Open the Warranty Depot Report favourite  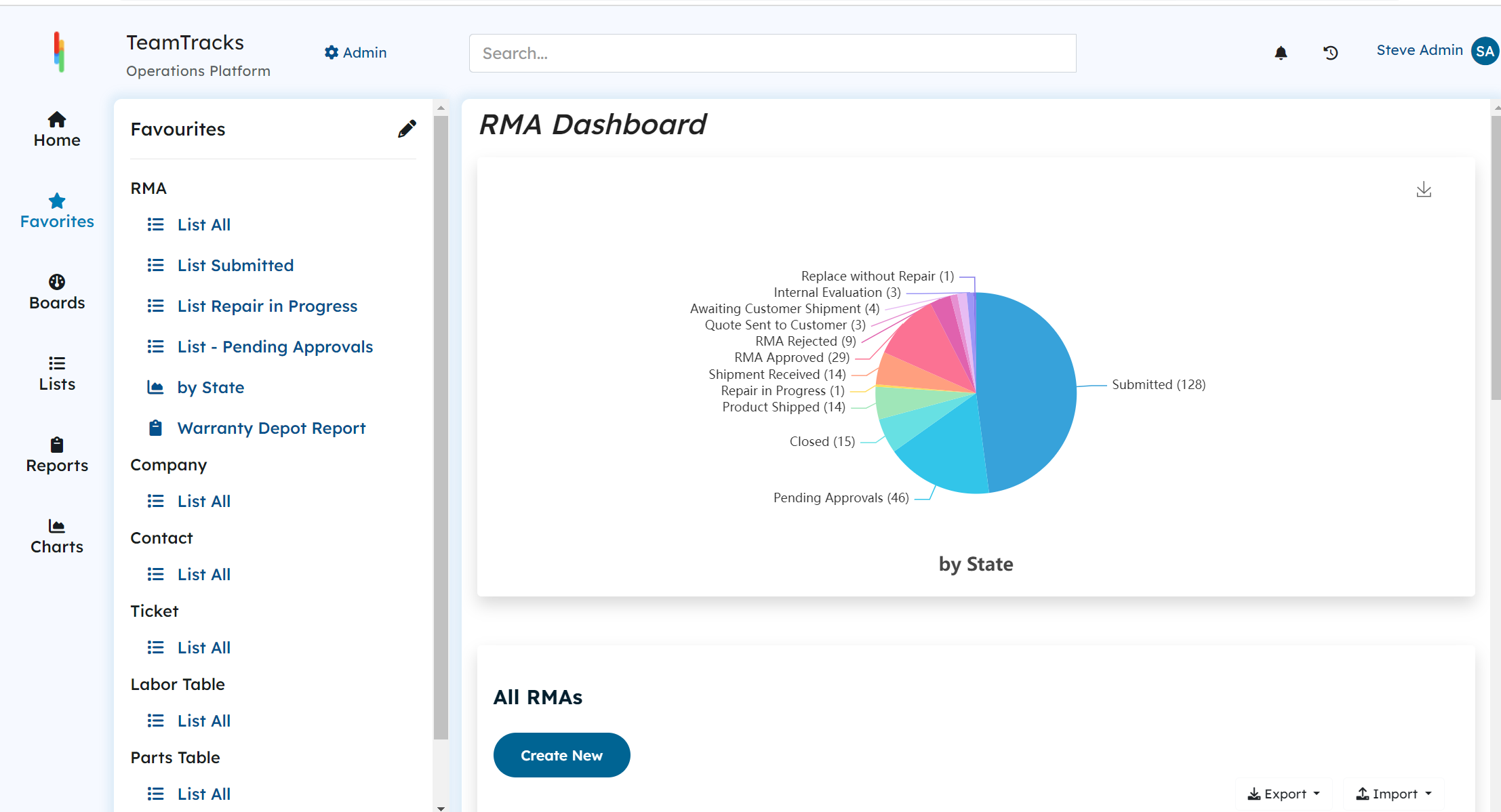(271, 428)
